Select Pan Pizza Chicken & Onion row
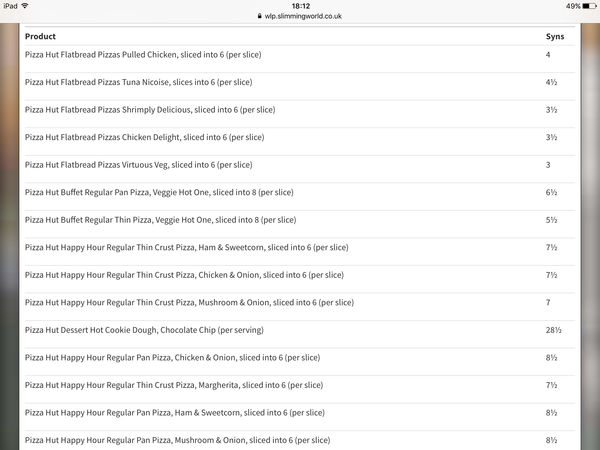This screenshot has height=450, width=600. pos(300,362)
